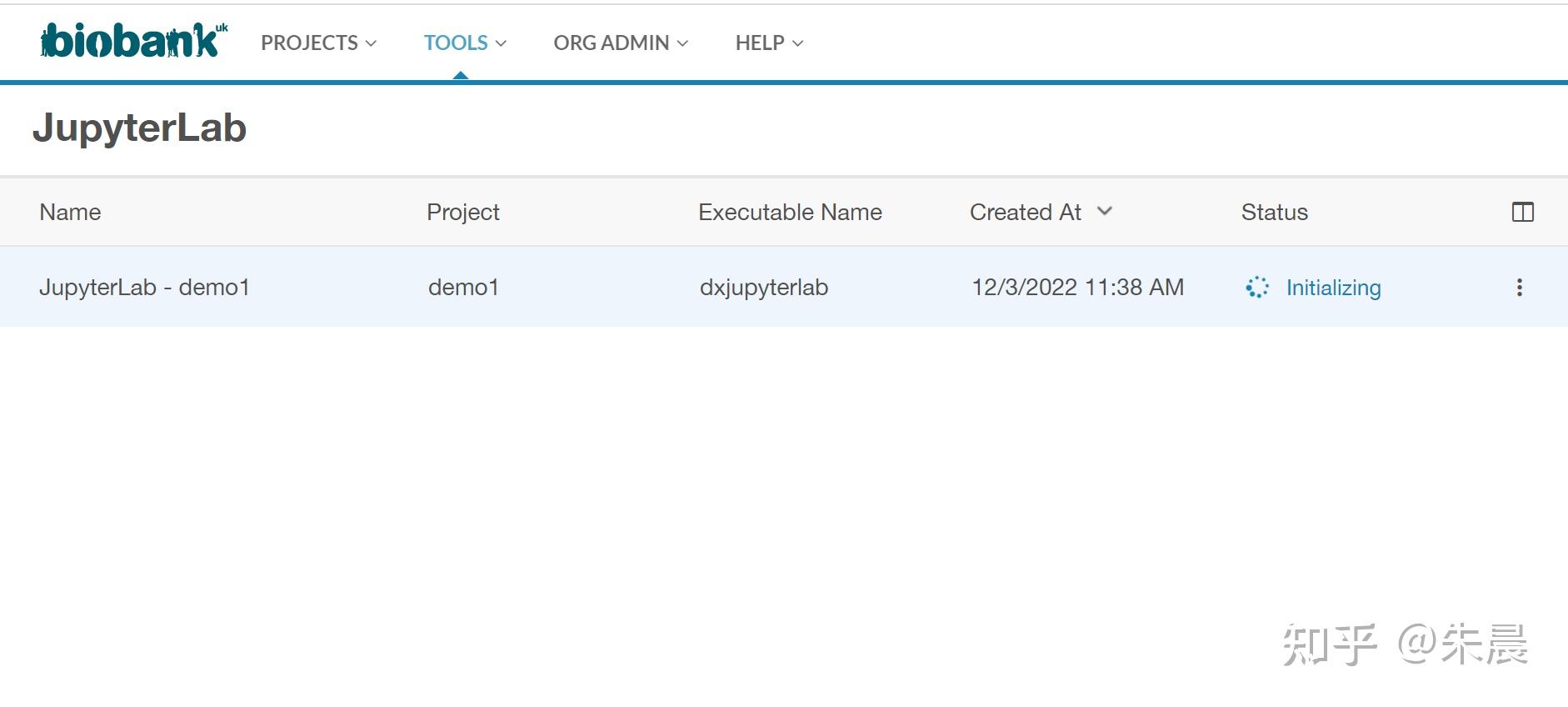Expand the Help dropdown
Screen dimensions: 1568x707
[x=768, y=43]
